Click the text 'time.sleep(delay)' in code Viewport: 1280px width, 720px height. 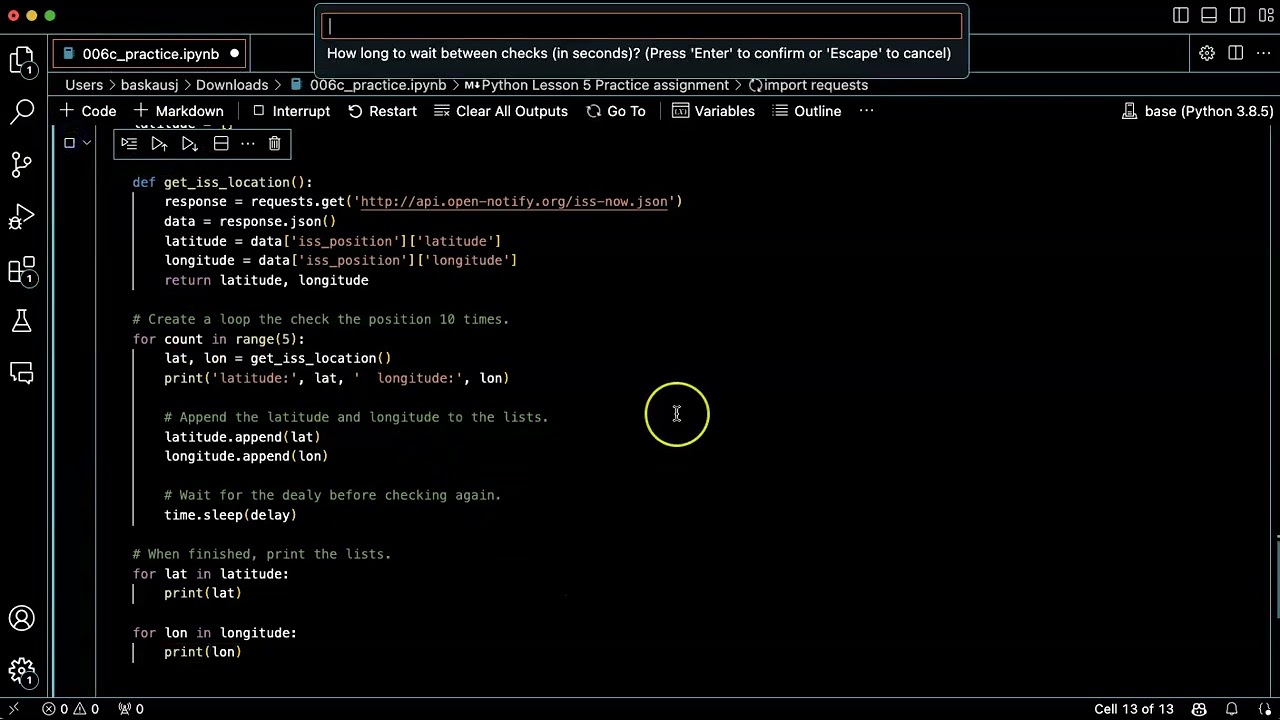[231, 515]
